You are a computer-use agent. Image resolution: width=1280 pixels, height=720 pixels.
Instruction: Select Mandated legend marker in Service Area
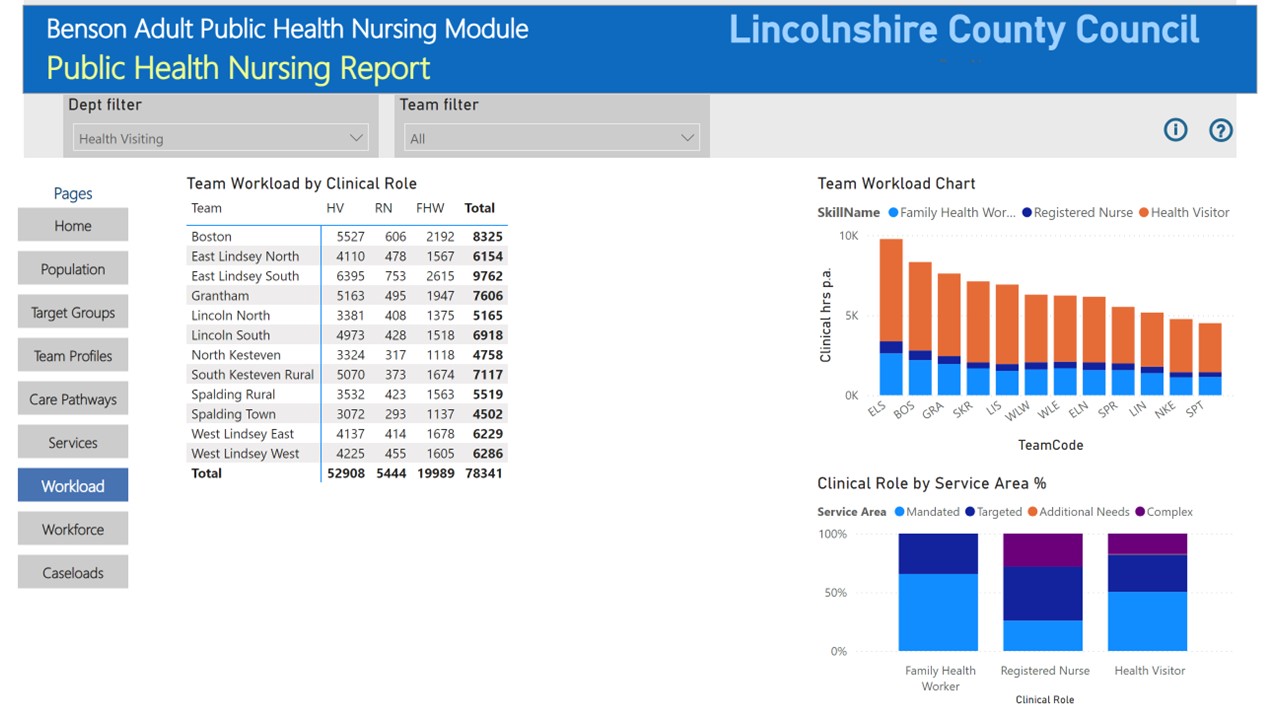[899, 512]
